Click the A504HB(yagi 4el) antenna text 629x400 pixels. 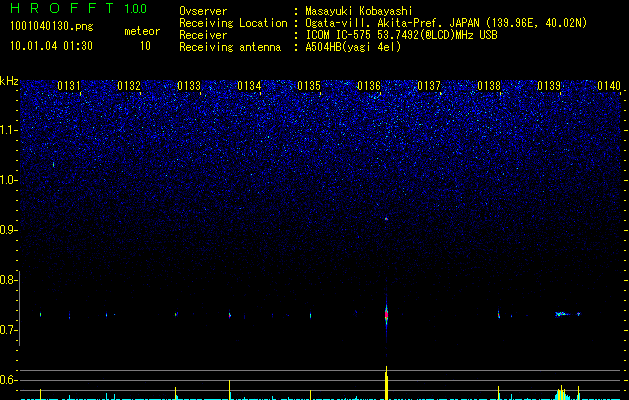click(353, 47)
